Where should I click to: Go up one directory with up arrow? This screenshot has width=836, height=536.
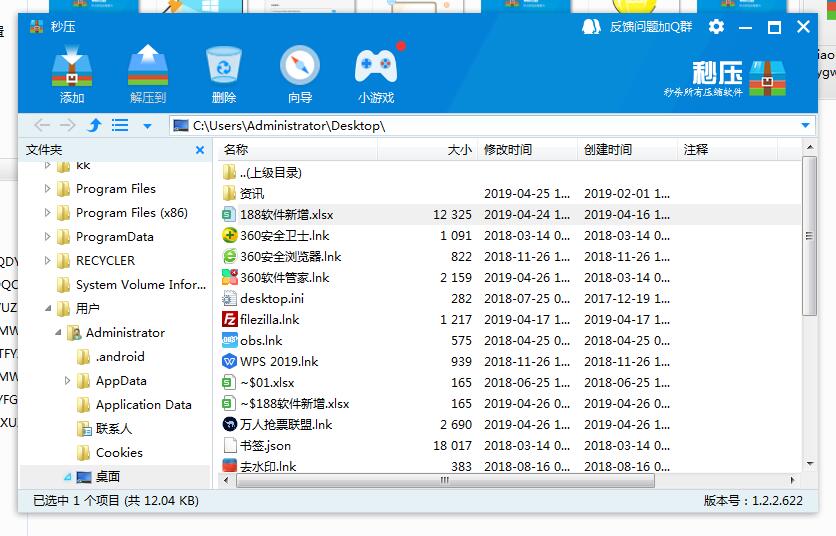94,126
